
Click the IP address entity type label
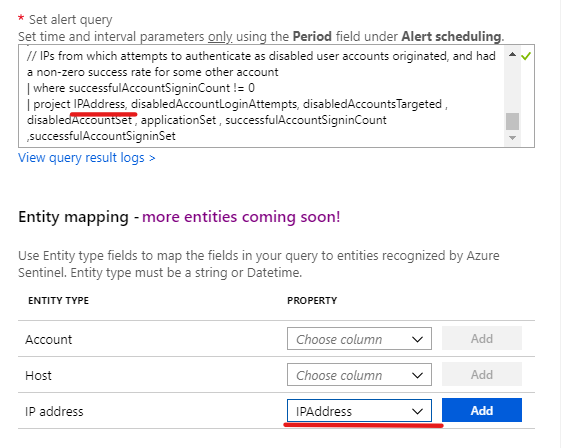point(54,412)
